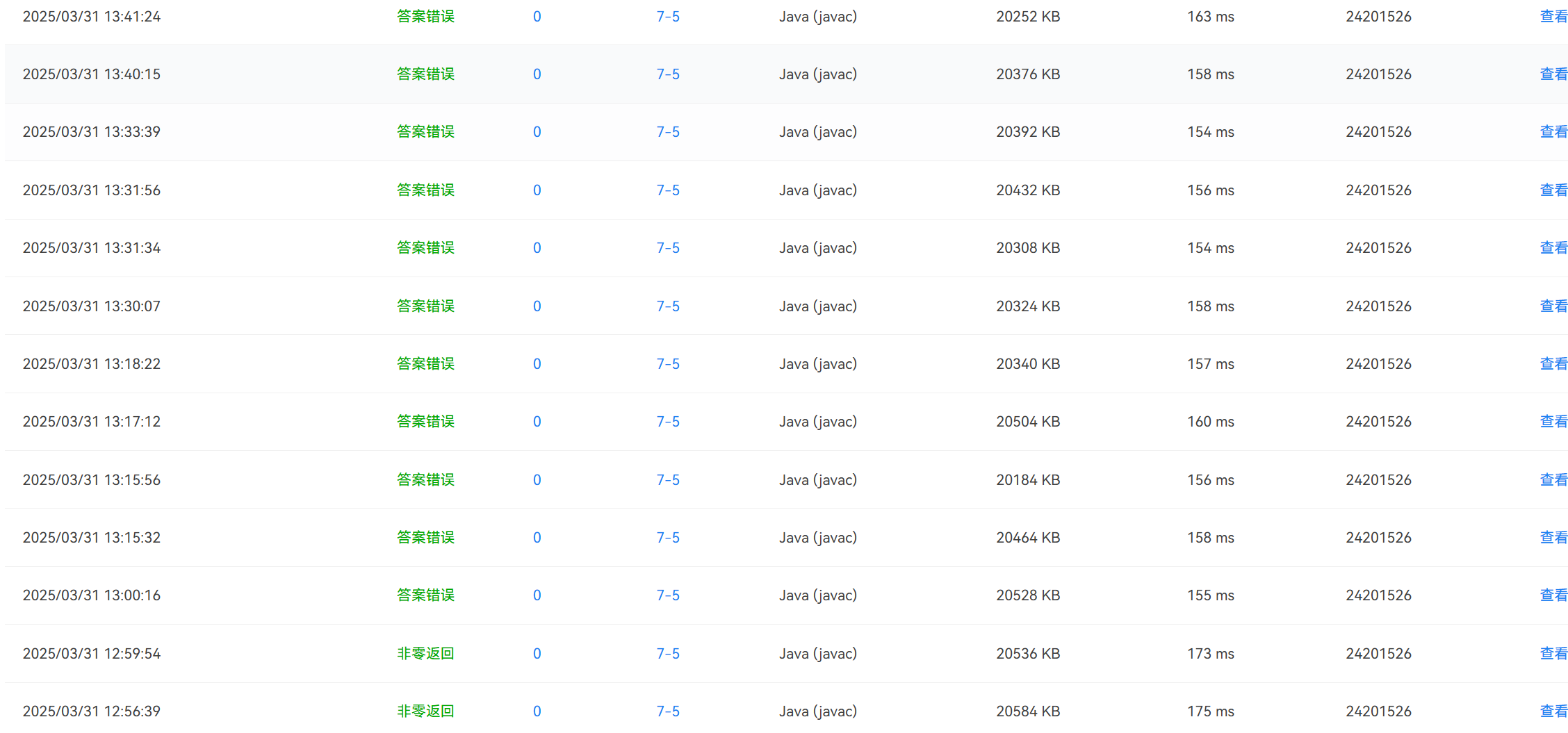The image size is (1568, 733).
Task: Click user 24201526 in the 13:40:15 row
Action: [1379, 74]
